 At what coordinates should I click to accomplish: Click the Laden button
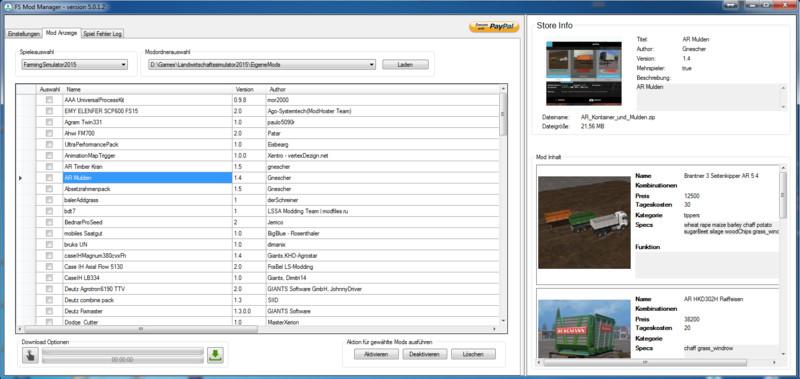point(405,65)
